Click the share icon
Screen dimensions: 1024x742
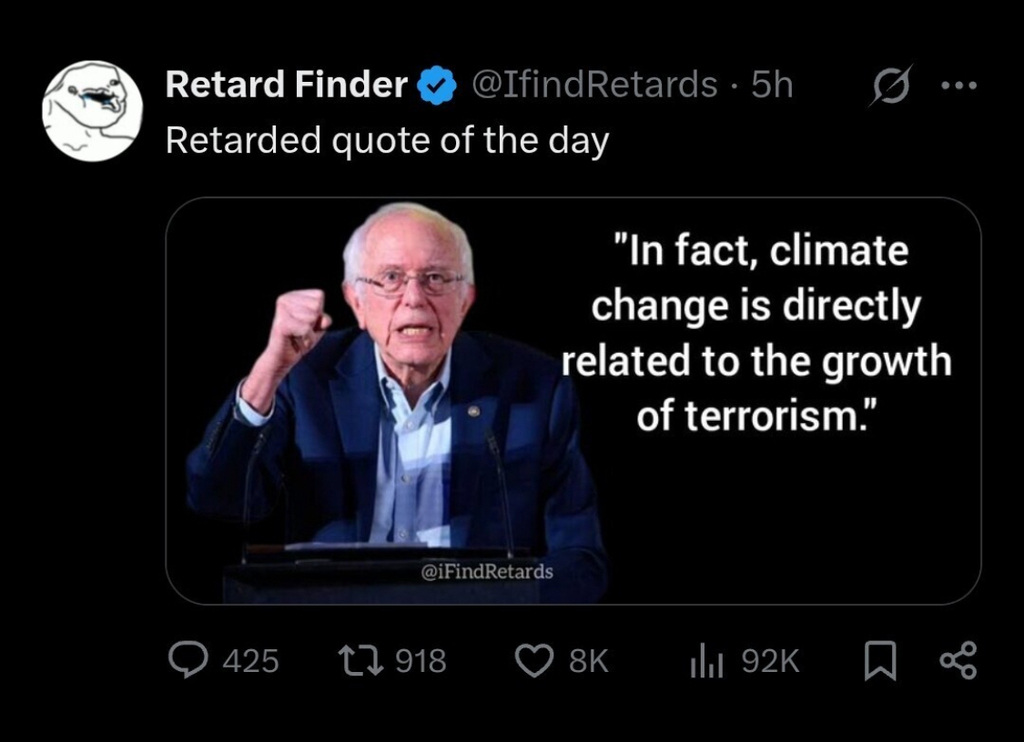tap(958, 660)
